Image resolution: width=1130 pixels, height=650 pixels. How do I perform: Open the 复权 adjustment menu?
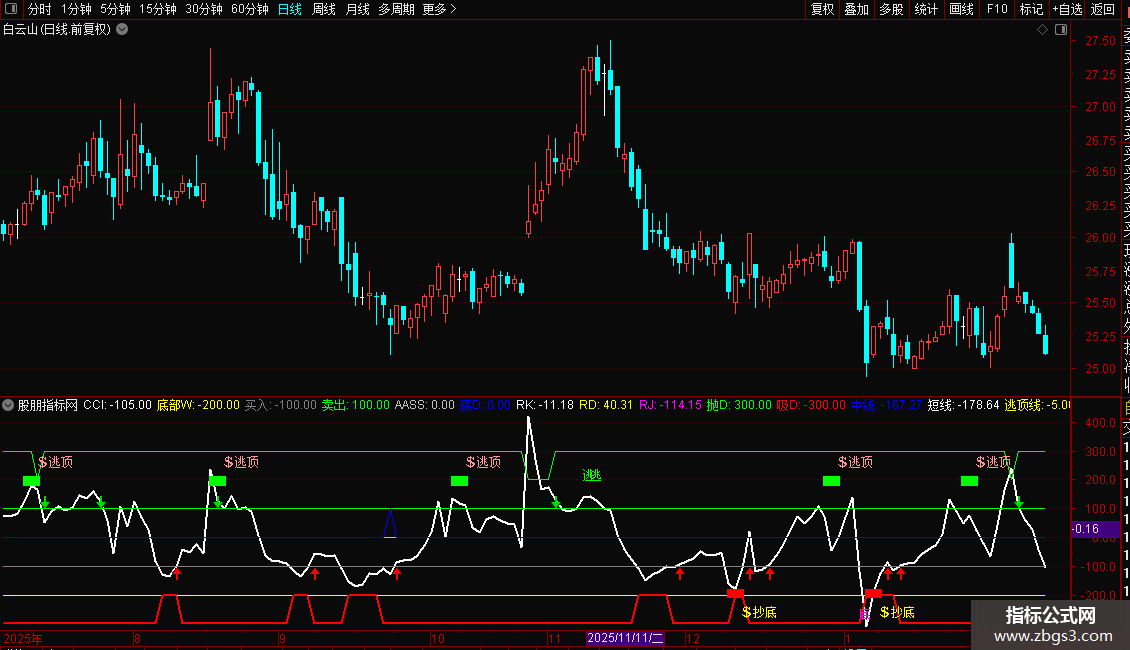[x=822, y=9]
